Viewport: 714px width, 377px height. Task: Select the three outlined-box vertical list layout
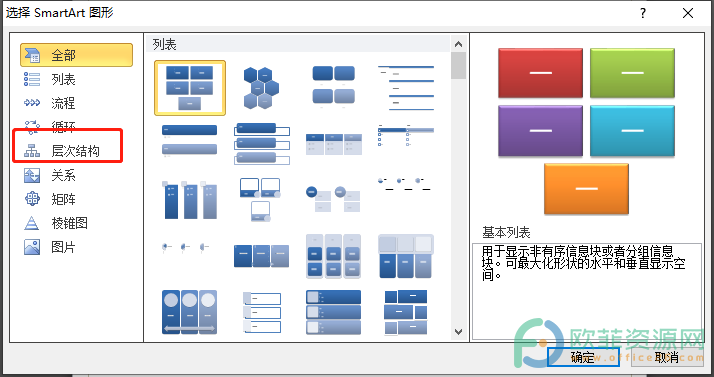(261, 143)
